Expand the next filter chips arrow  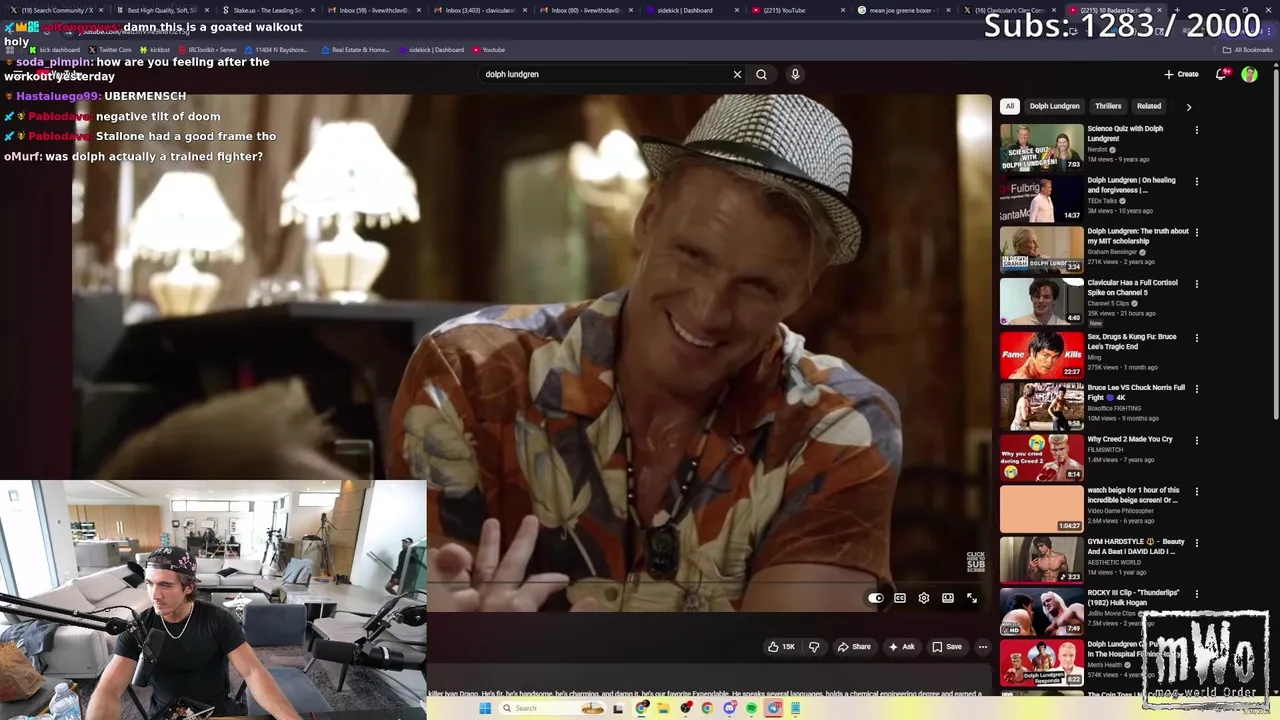(1188, 106)
